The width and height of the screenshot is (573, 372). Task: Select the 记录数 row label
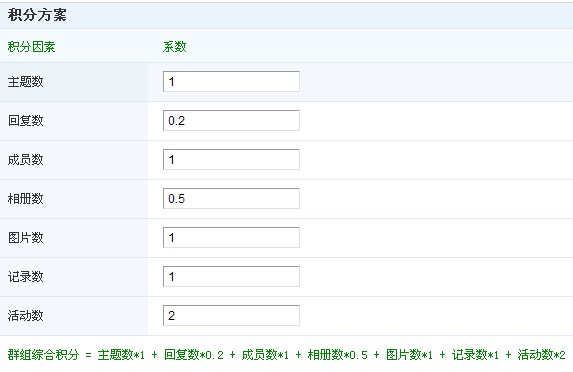tap(26, 277)
